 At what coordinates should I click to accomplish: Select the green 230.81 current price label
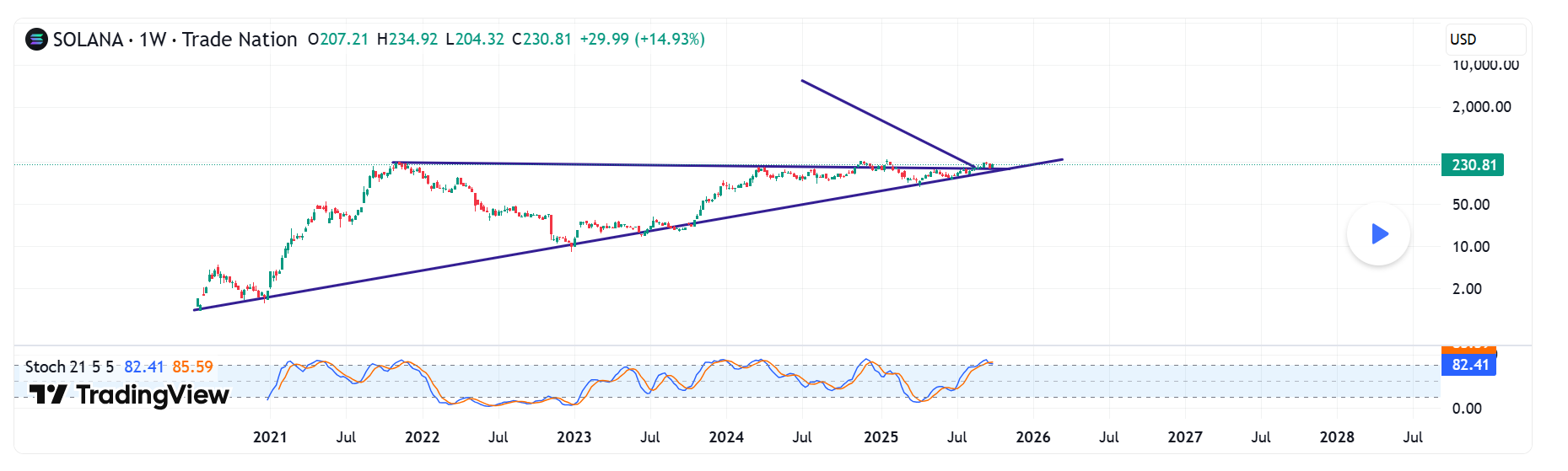[1473, 165]
